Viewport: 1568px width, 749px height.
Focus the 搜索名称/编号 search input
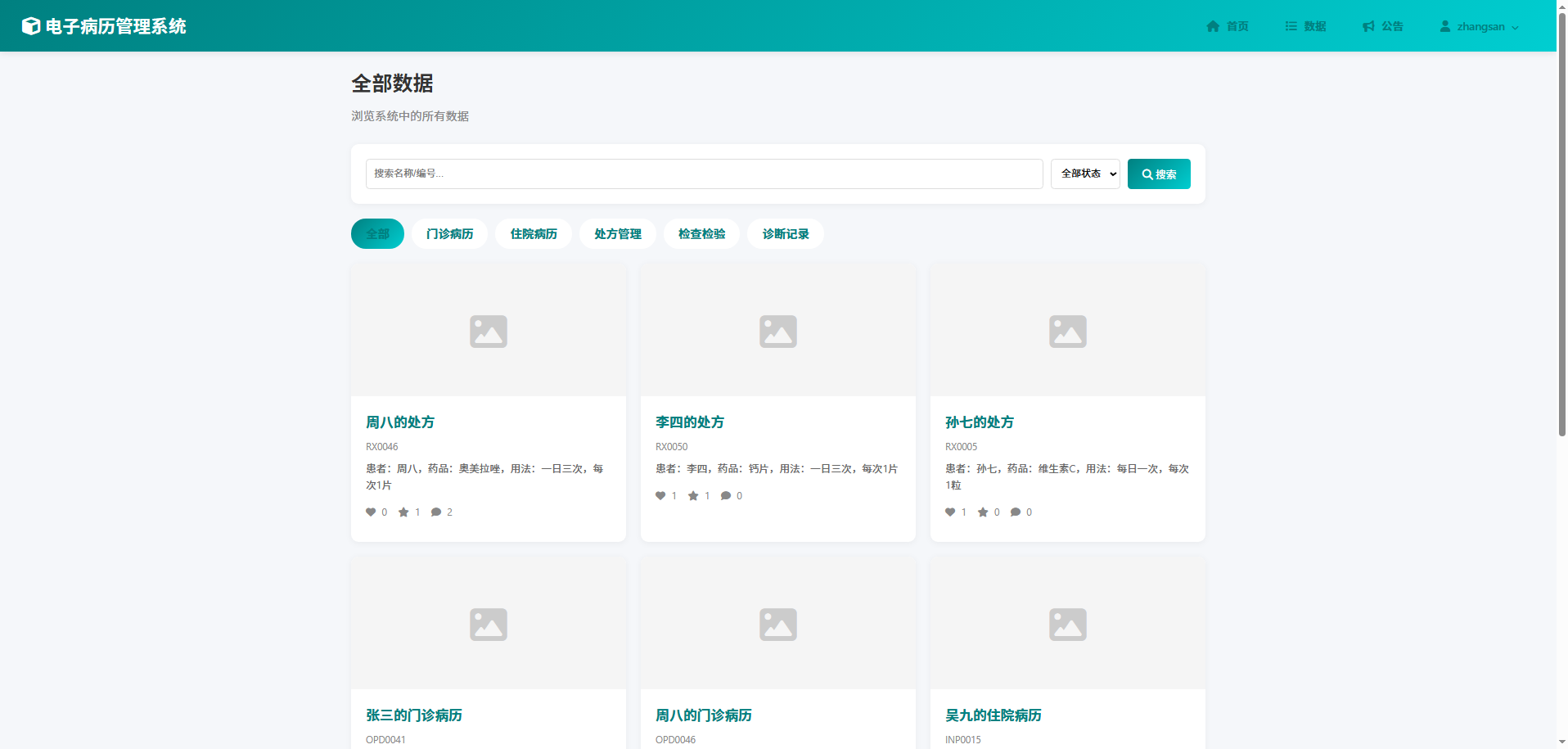[x=704, y=174]
